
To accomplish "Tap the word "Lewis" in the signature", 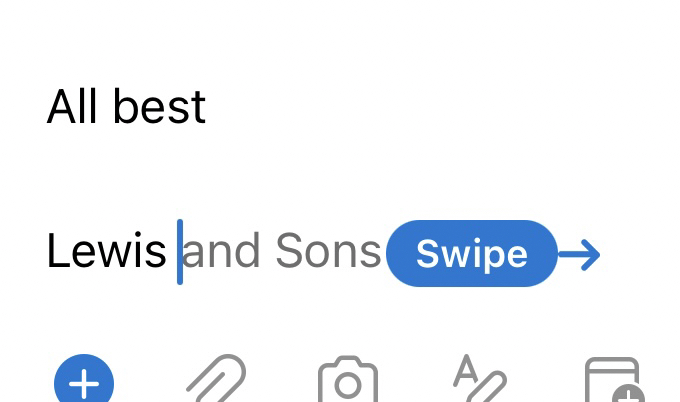I will [x=106, y=252].
